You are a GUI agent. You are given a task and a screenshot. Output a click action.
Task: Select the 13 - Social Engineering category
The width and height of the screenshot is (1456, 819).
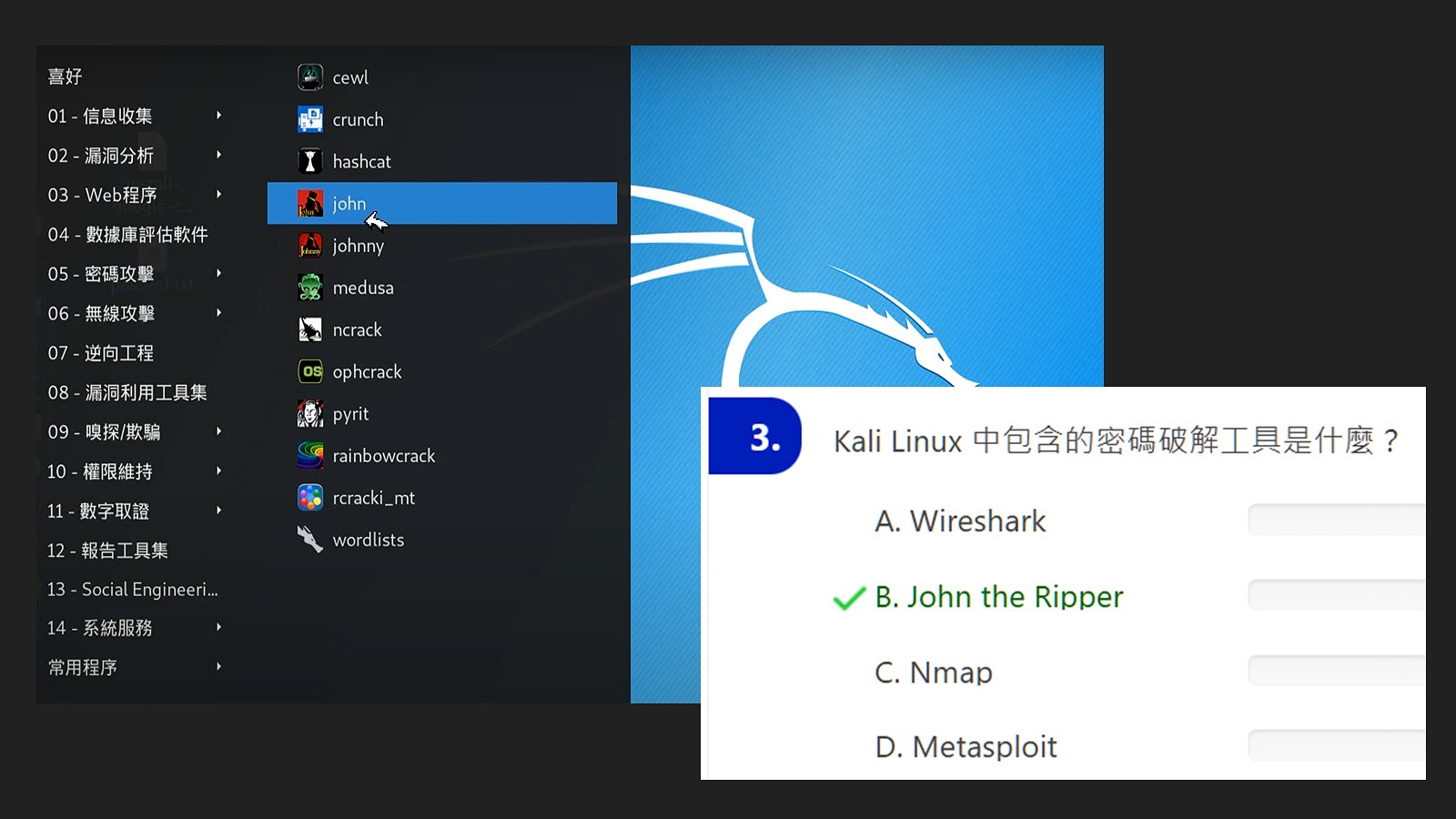click(x=133, y=590)
